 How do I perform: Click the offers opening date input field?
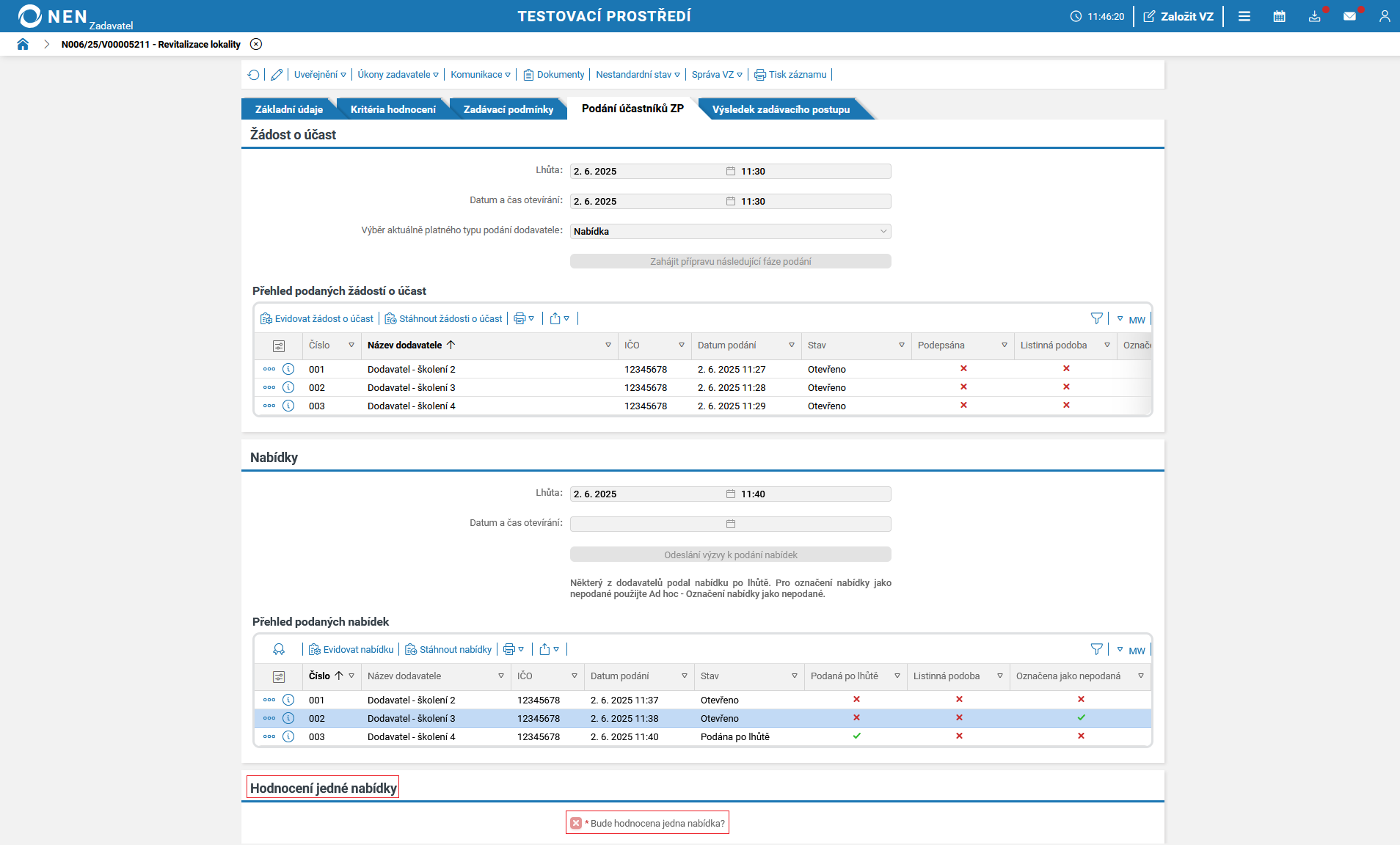(646, 524)
